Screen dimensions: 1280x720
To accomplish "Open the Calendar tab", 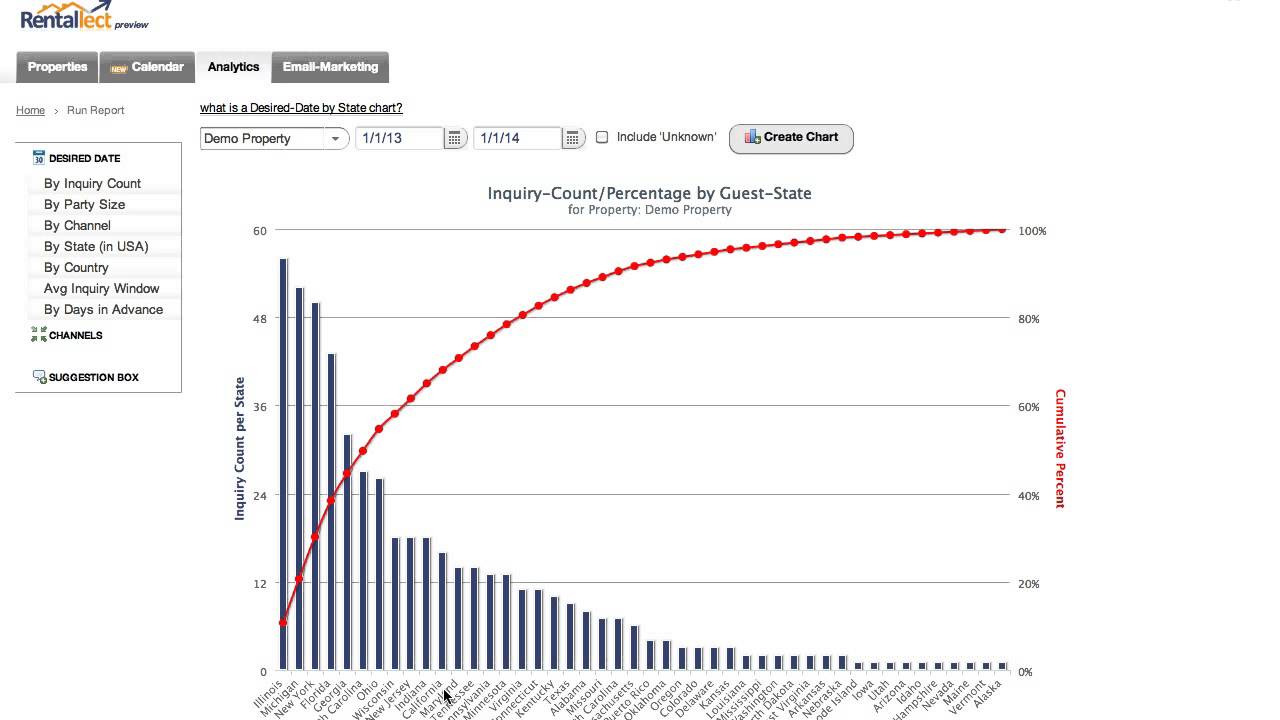I will tap(147, 67).
